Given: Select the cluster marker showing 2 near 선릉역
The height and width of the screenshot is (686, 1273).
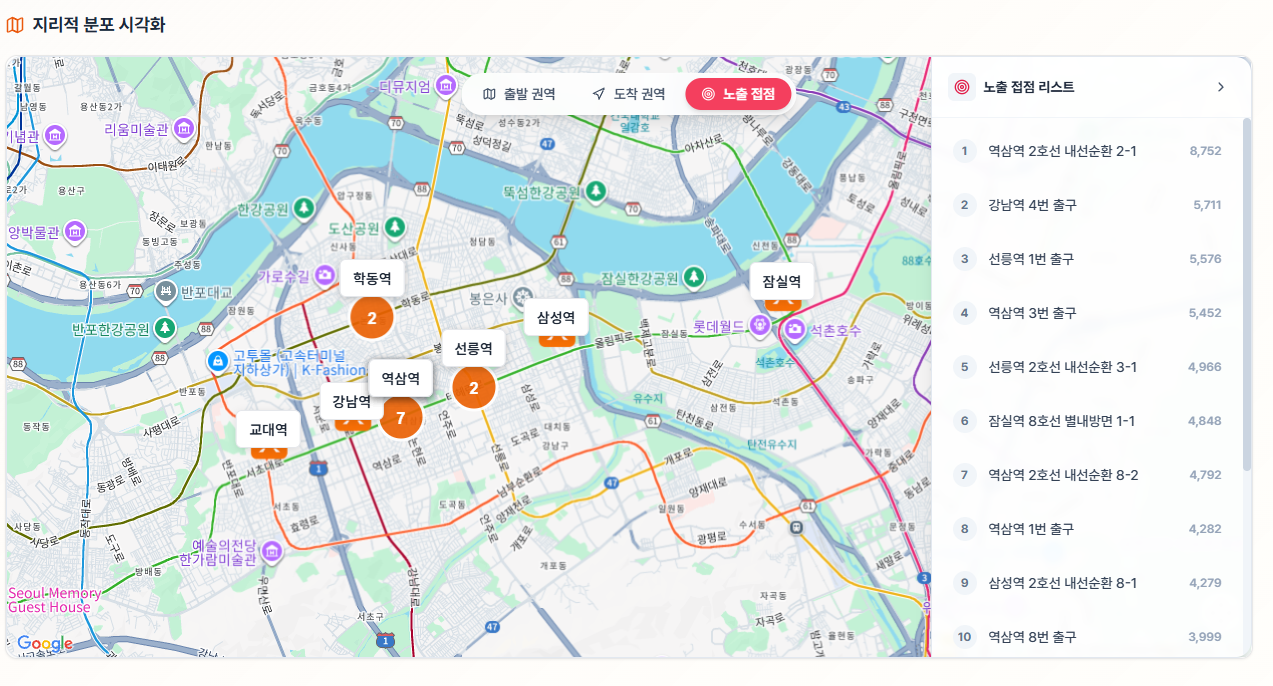Looking at the screenshot, I should (474, 387).
